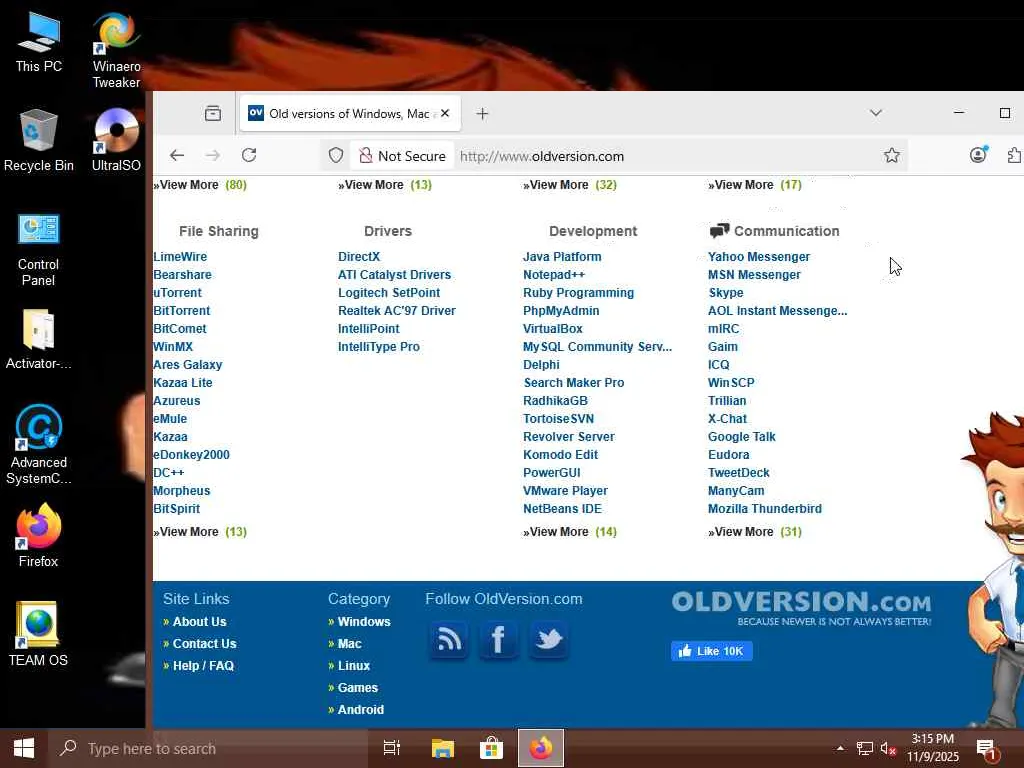The width and height of the screenshot is (1024, 768).
Task: Select the UltraISO desktop icon
Action: pyautogui.click(x=116, y=140)
